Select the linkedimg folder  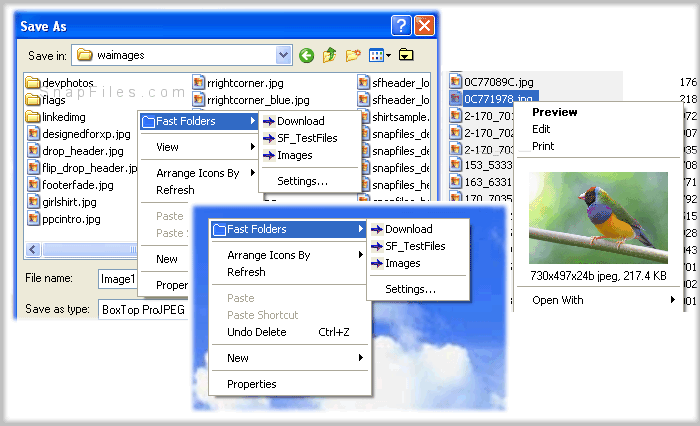click(56, 117)
